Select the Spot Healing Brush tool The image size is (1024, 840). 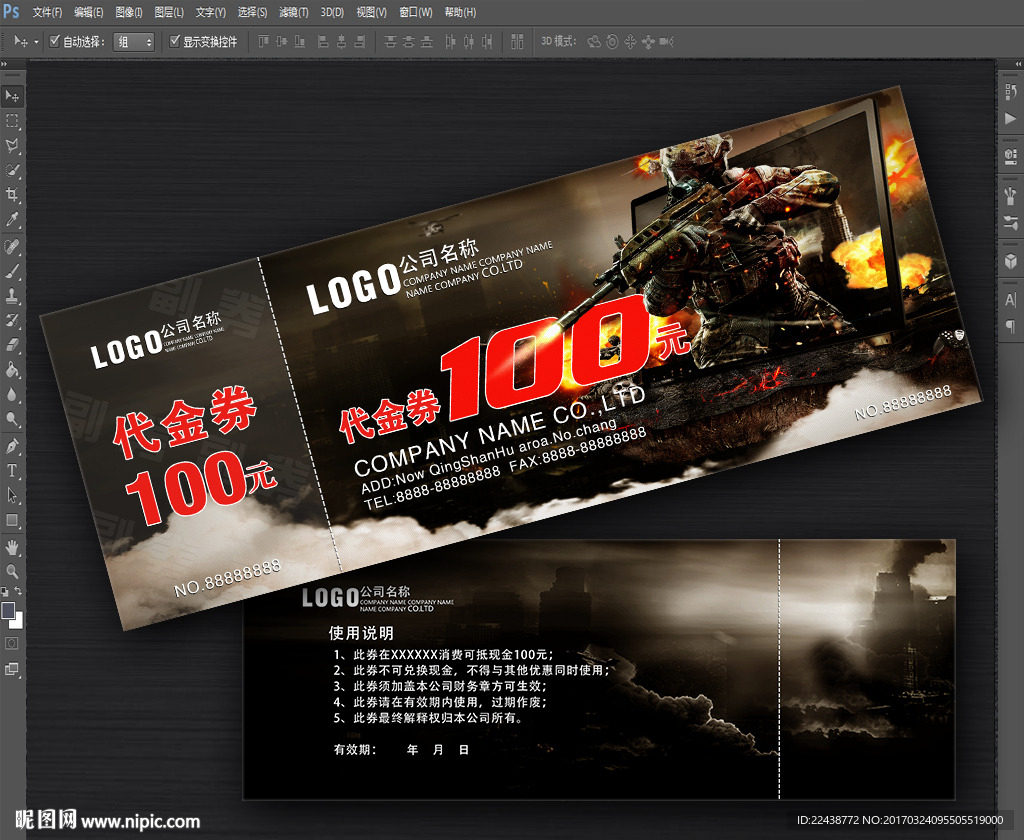(12, 247)
